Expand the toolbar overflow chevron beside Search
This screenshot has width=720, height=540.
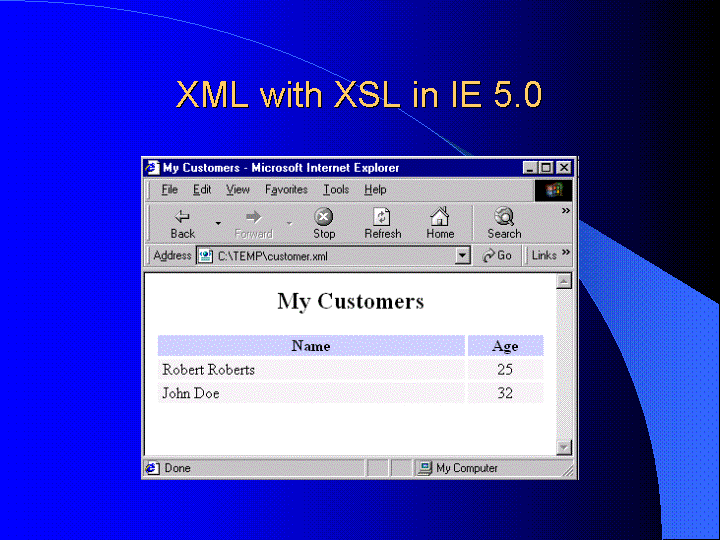click(x=566, y=211)
